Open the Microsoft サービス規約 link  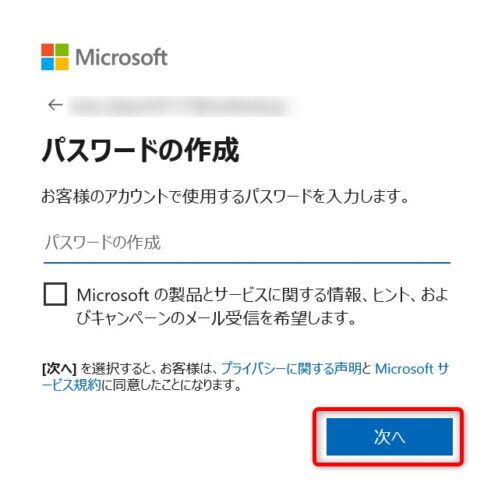(412, 369)
